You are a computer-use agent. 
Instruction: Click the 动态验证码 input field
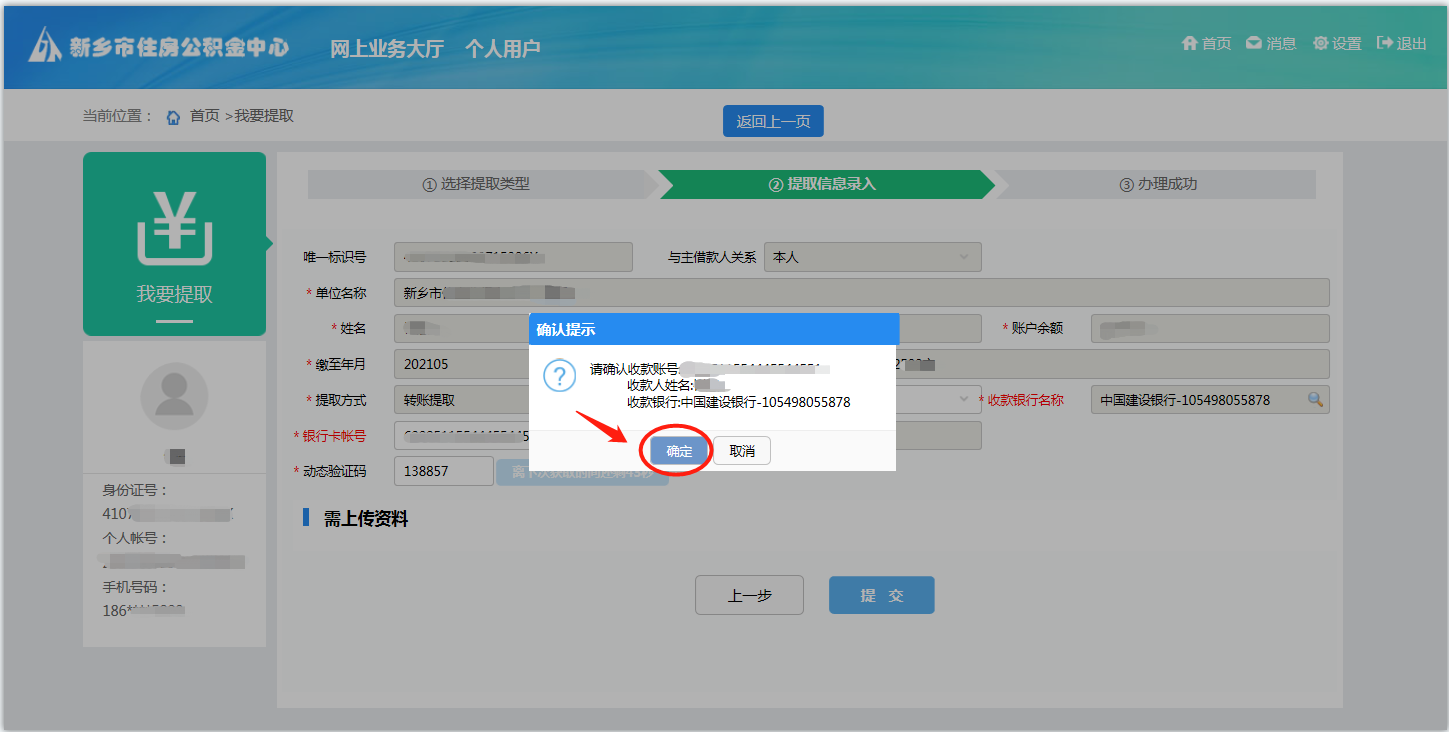point(444,471)
